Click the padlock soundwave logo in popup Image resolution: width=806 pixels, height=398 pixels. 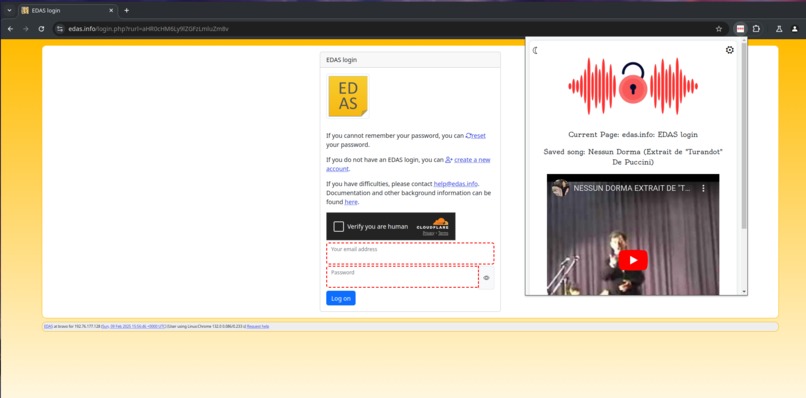[633, 86]
